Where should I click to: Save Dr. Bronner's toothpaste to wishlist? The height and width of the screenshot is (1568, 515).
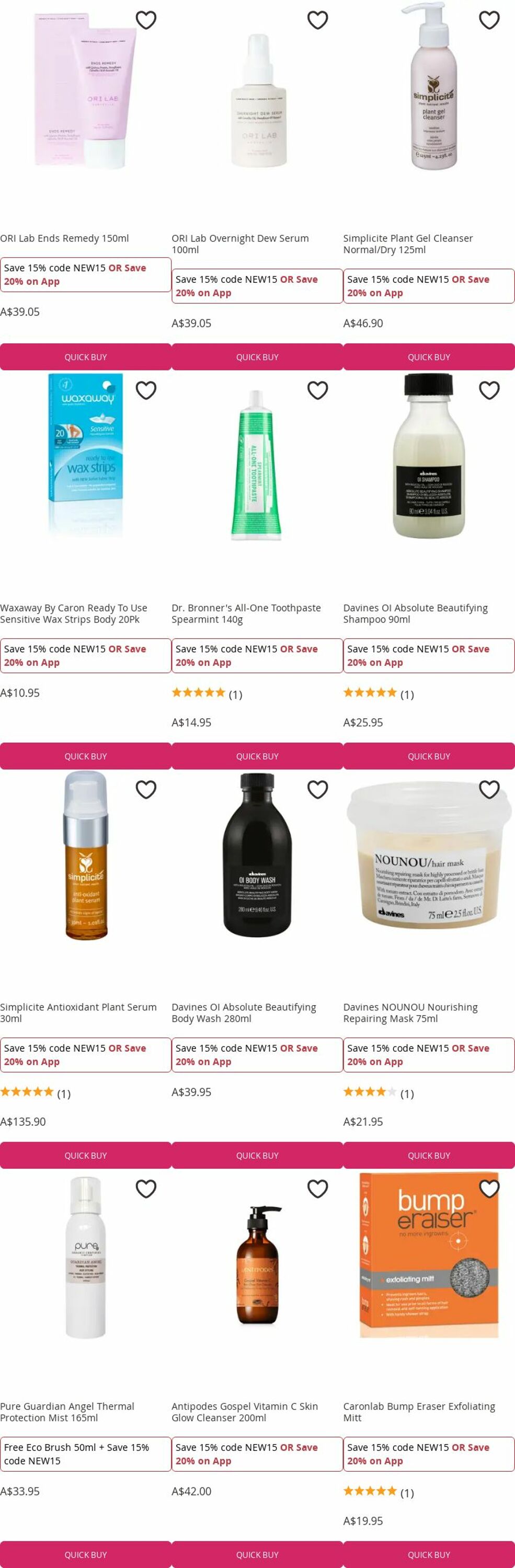pyautogui.click(x=318, y=390)
